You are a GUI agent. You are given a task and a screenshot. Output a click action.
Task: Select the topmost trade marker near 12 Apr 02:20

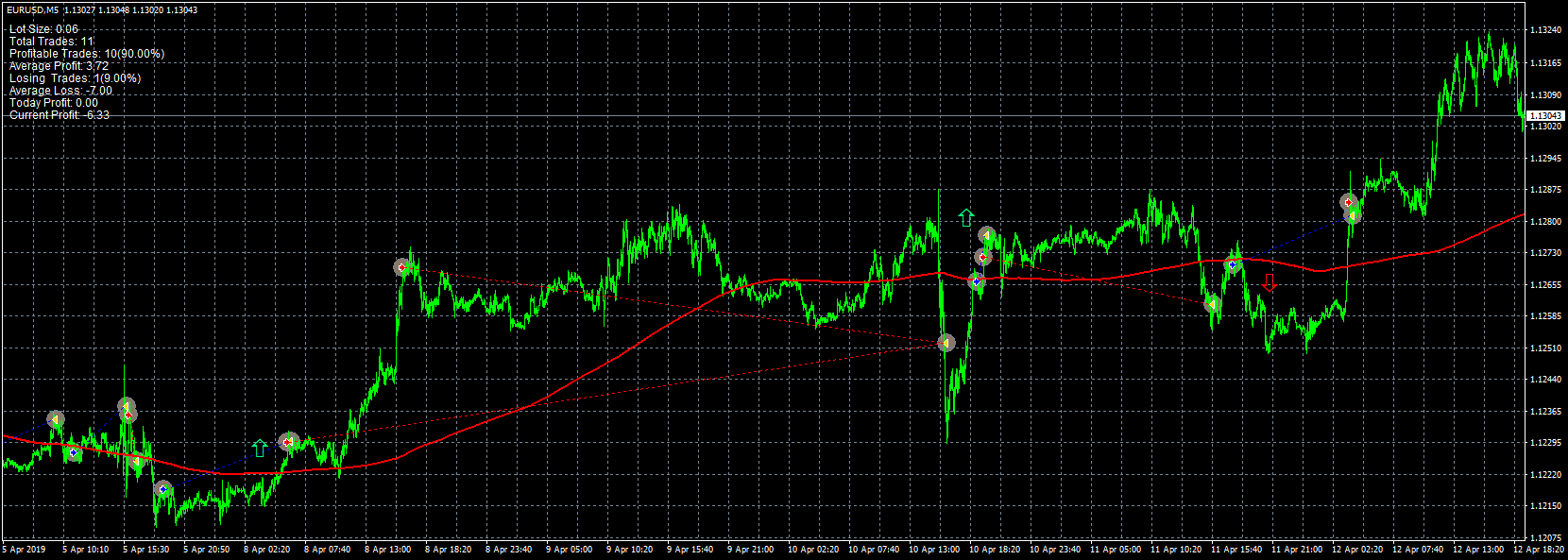coord(1349,201)
